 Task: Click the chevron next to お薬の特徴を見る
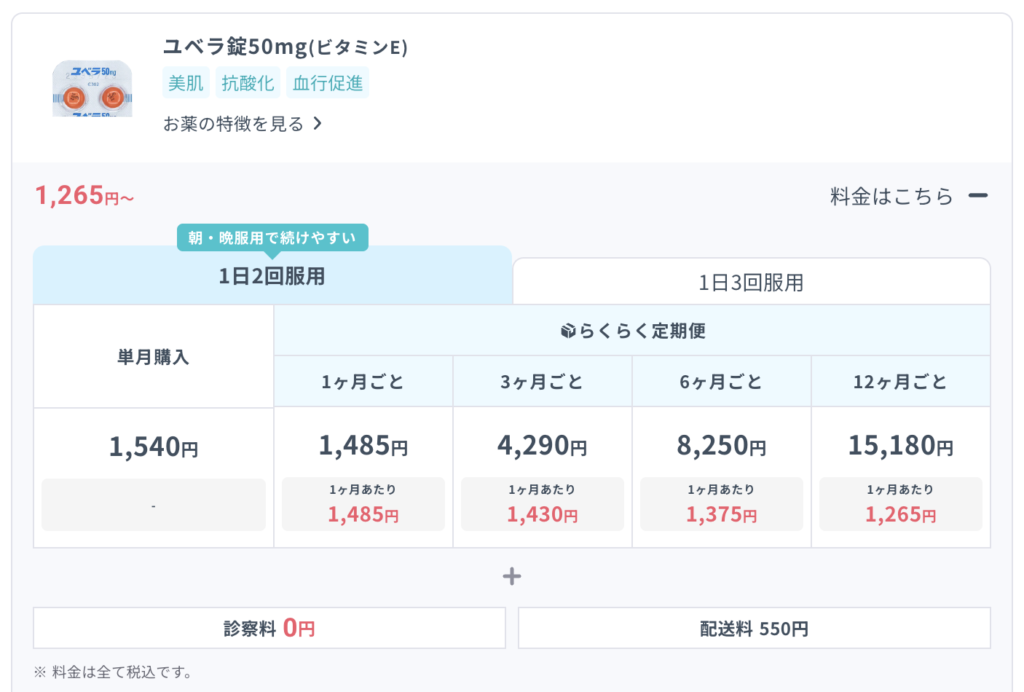[317, 124]
